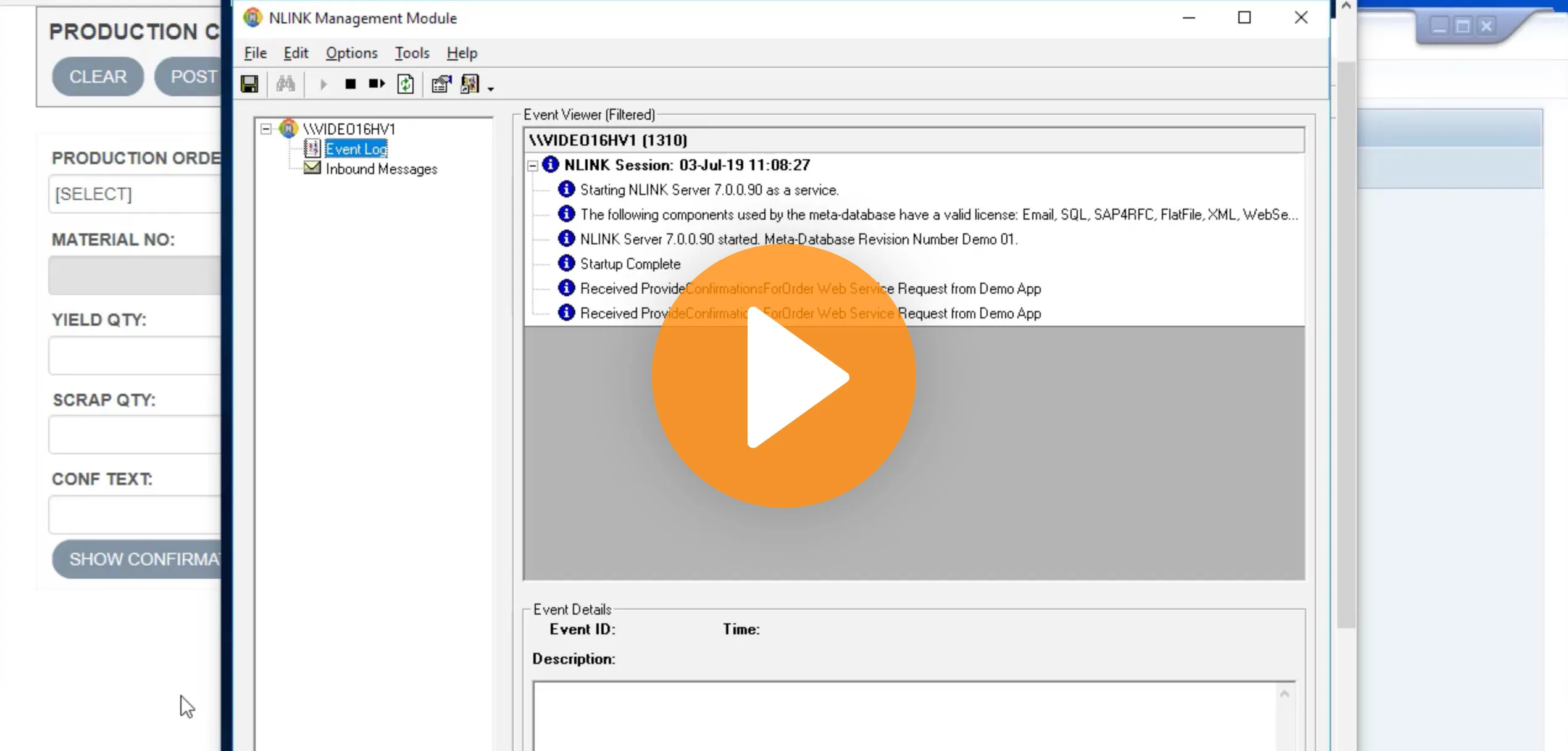This screenshot has width=1568, height=751.
Task: Click the stop-and-start restart toolbar icon
Action: (377, 84)
